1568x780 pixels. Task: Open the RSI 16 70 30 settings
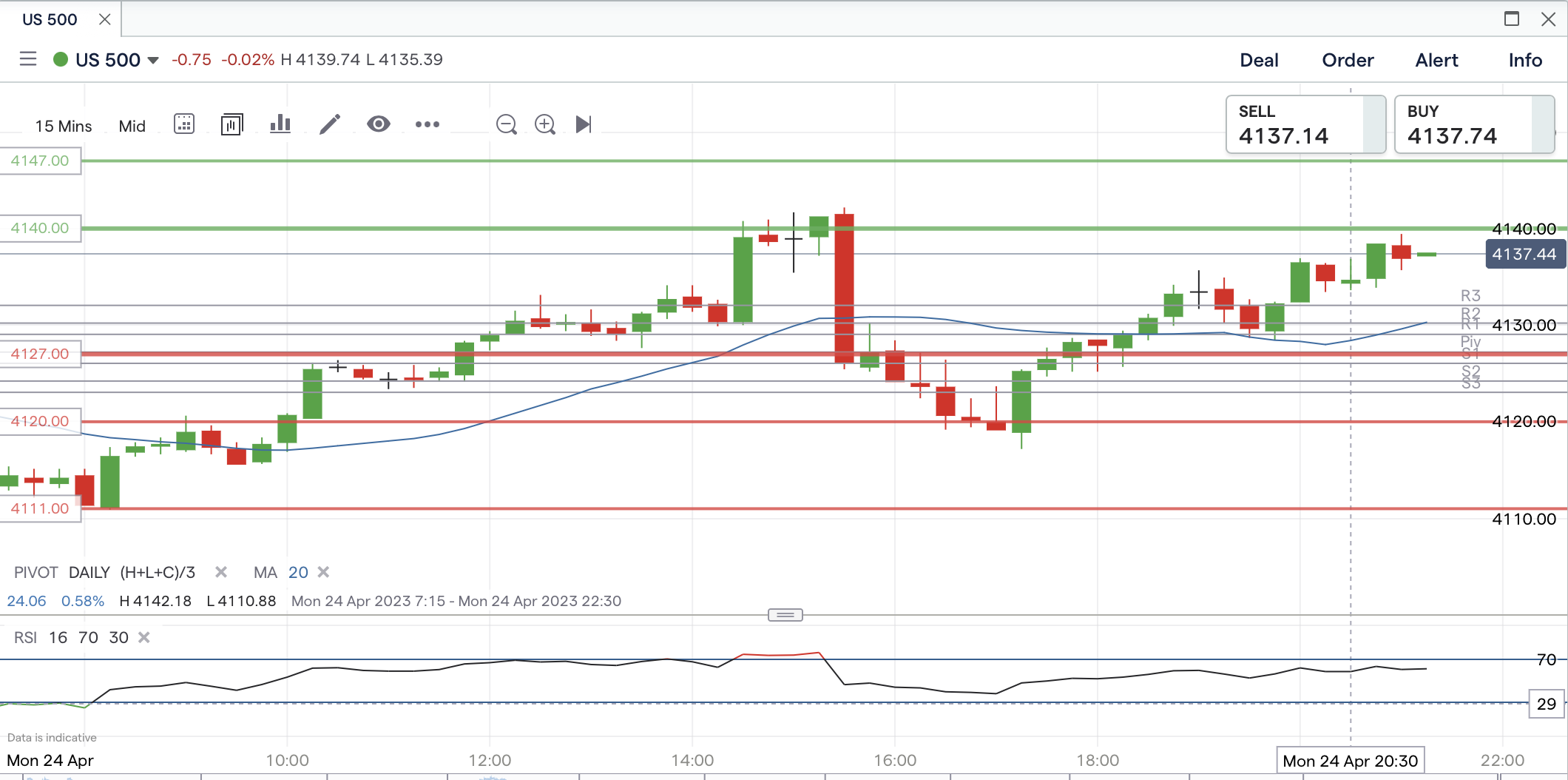click(x=71, y=637)
